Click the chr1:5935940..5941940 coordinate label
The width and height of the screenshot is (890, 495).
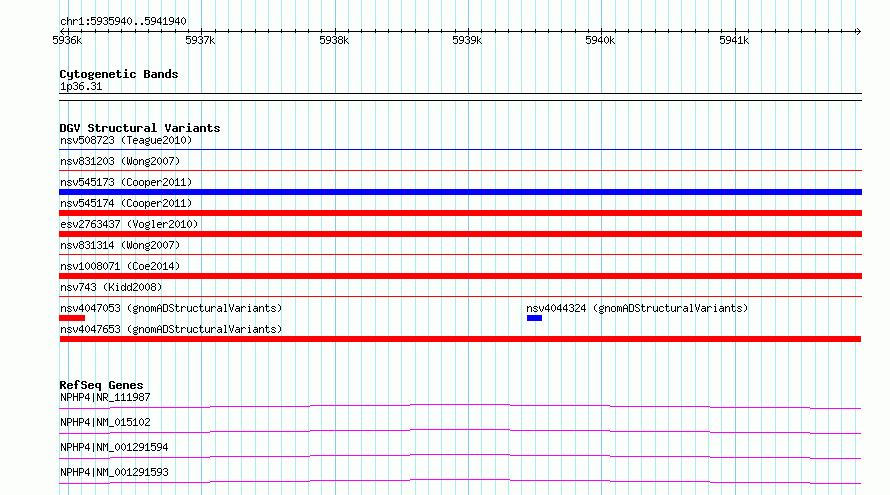(x=123, y=21)
